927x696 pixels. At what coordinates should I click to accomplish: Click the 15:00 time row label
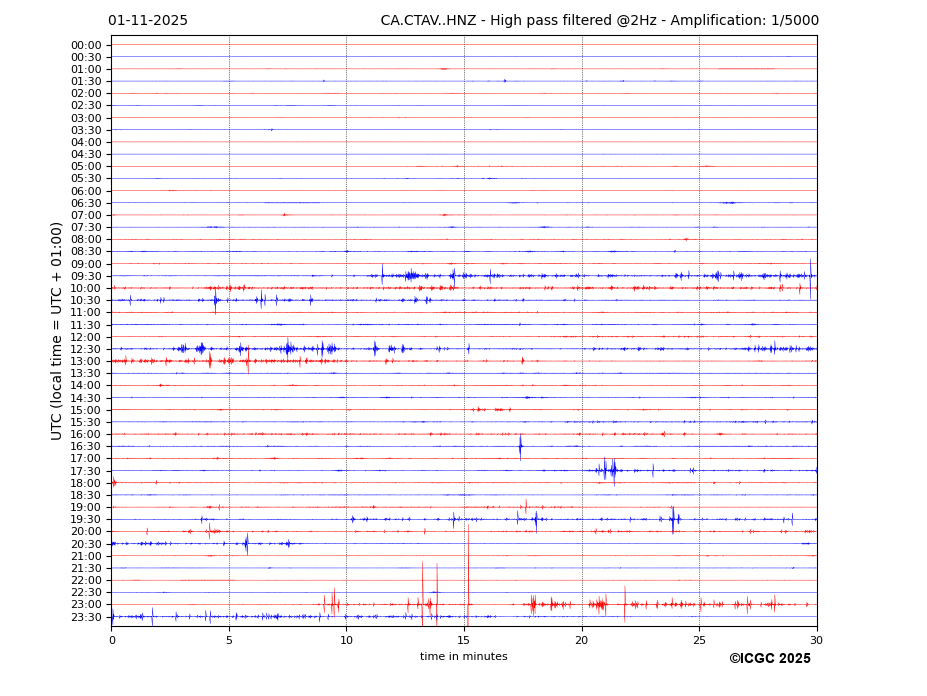click(86, 410)
